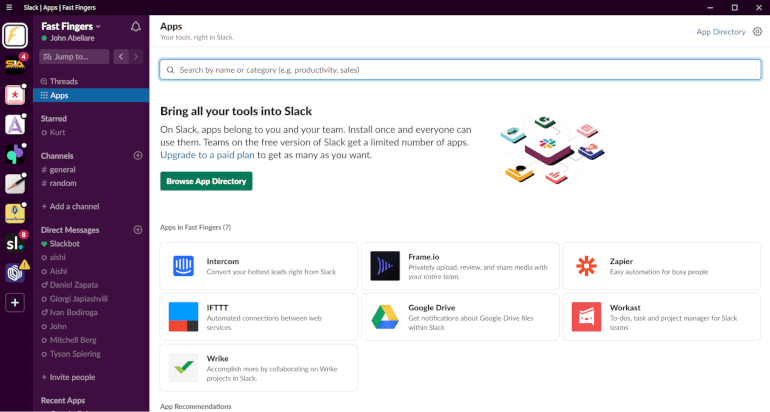Screen dimensions: 770x412
Task: Create a channel with Channels plus icon
Action: 138,156
